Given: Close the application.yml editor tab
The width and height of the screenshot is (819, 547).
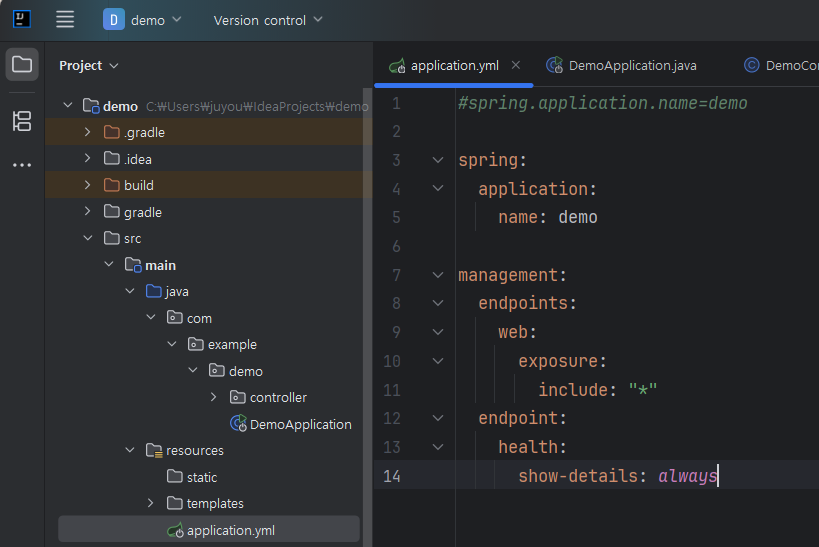Looking at the screenshot, I should [x=516, y=65].
